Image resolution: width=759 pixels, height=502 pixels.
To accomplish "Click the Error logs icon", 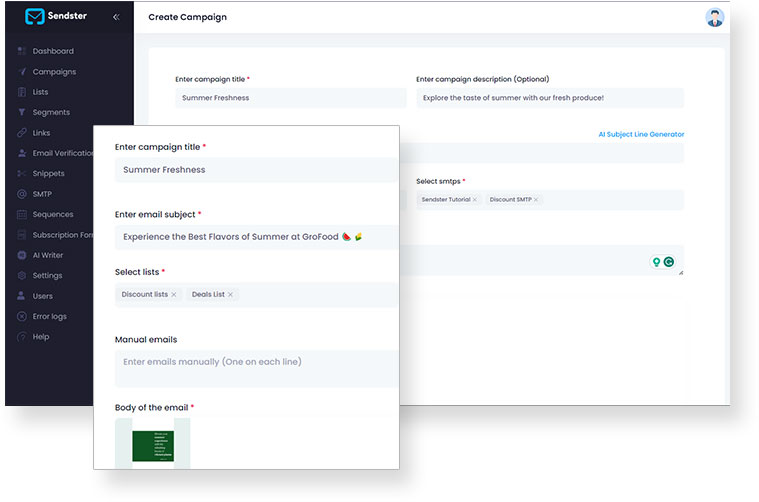I will (x=22, y=316).
